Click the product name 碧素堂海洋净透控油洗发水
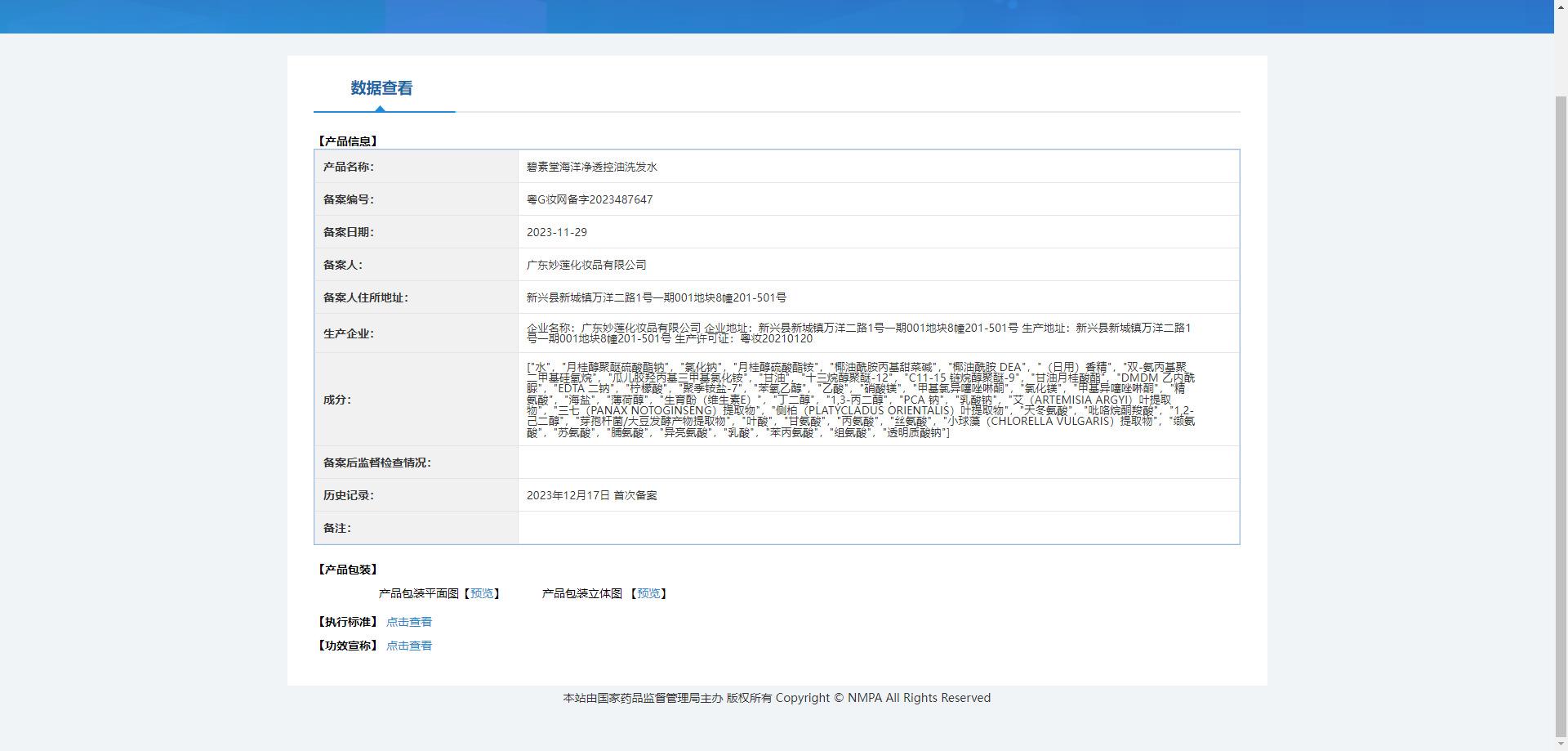Screen dimensions: 1568x751 coord(591,167)
